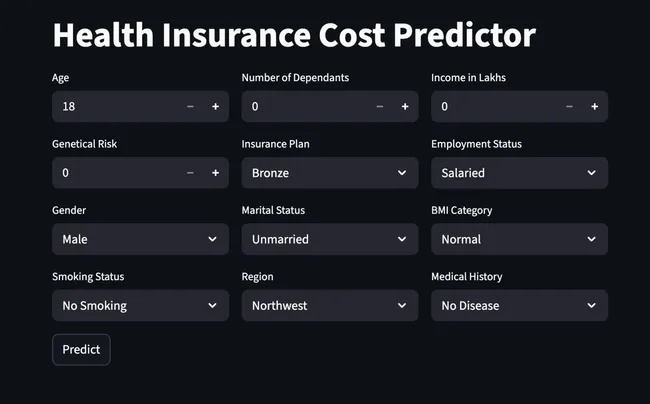The image size is (650, 404).
Task: Open the Gender selector
Action: [x=141, y=239]
